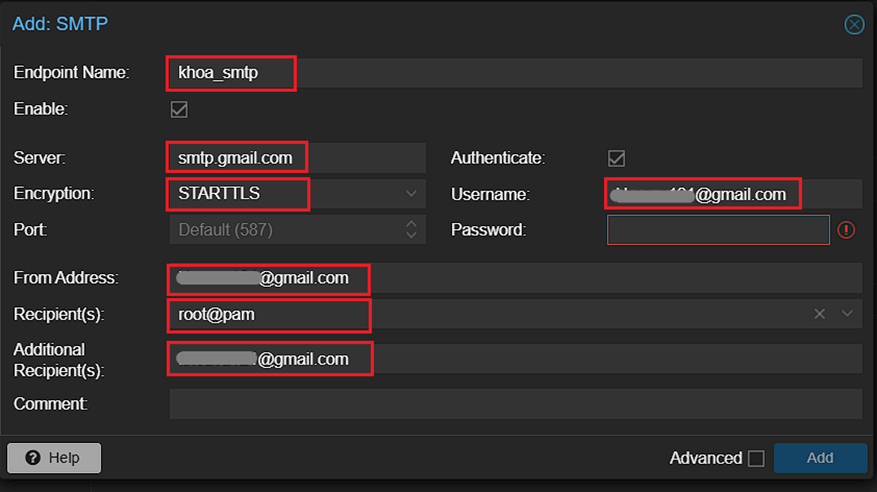This screenshot has height=492, width=877.
Task: Toggle the Enable checkbox
Action: 179,109
